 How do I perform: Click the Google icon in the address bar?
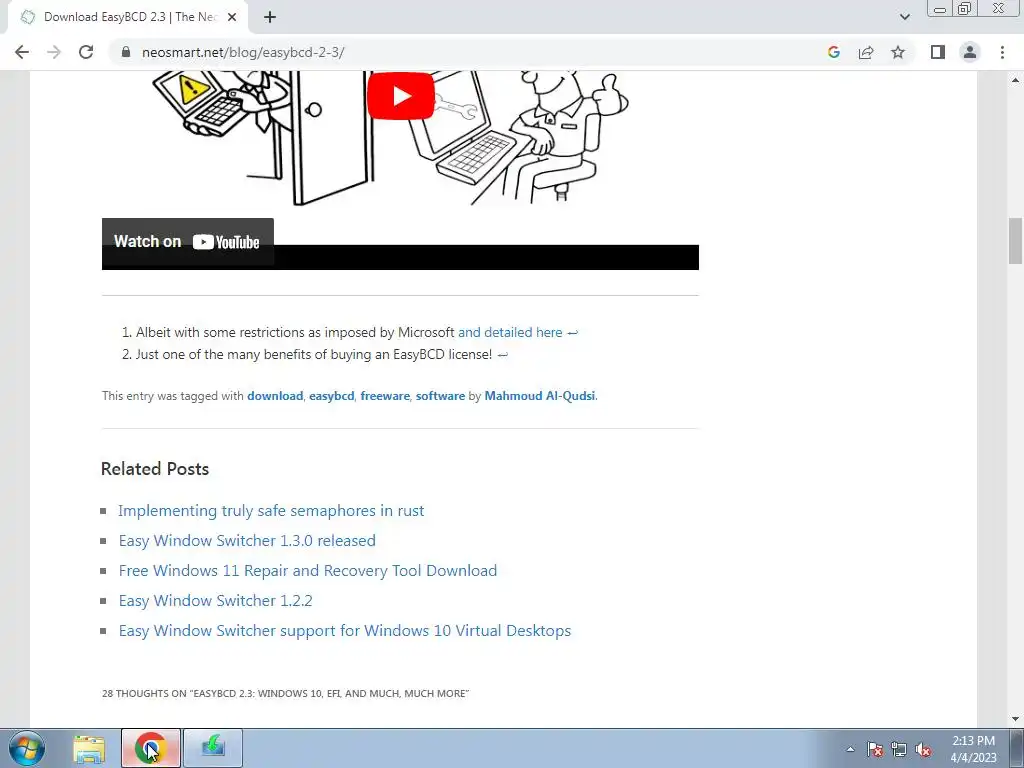(833, 52)
